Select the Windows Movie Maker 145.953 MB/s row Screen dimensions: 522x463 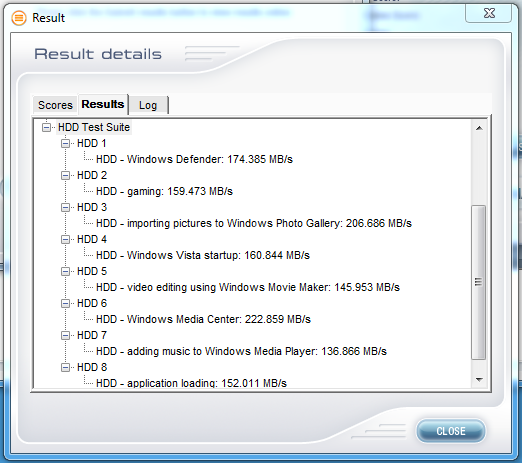tap(248, 287)
